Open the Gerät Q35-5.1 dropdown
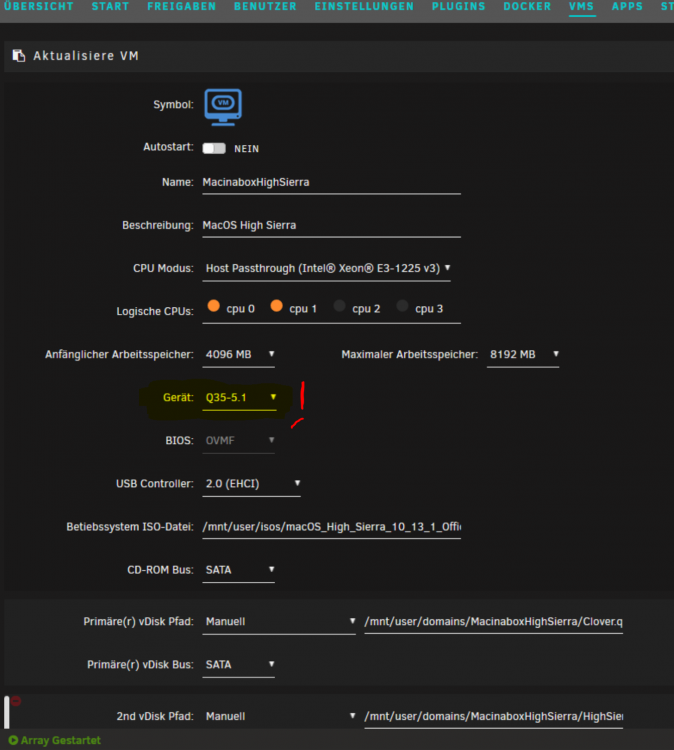Viewport: 674px width, 750px height. (x=239, y=397)
